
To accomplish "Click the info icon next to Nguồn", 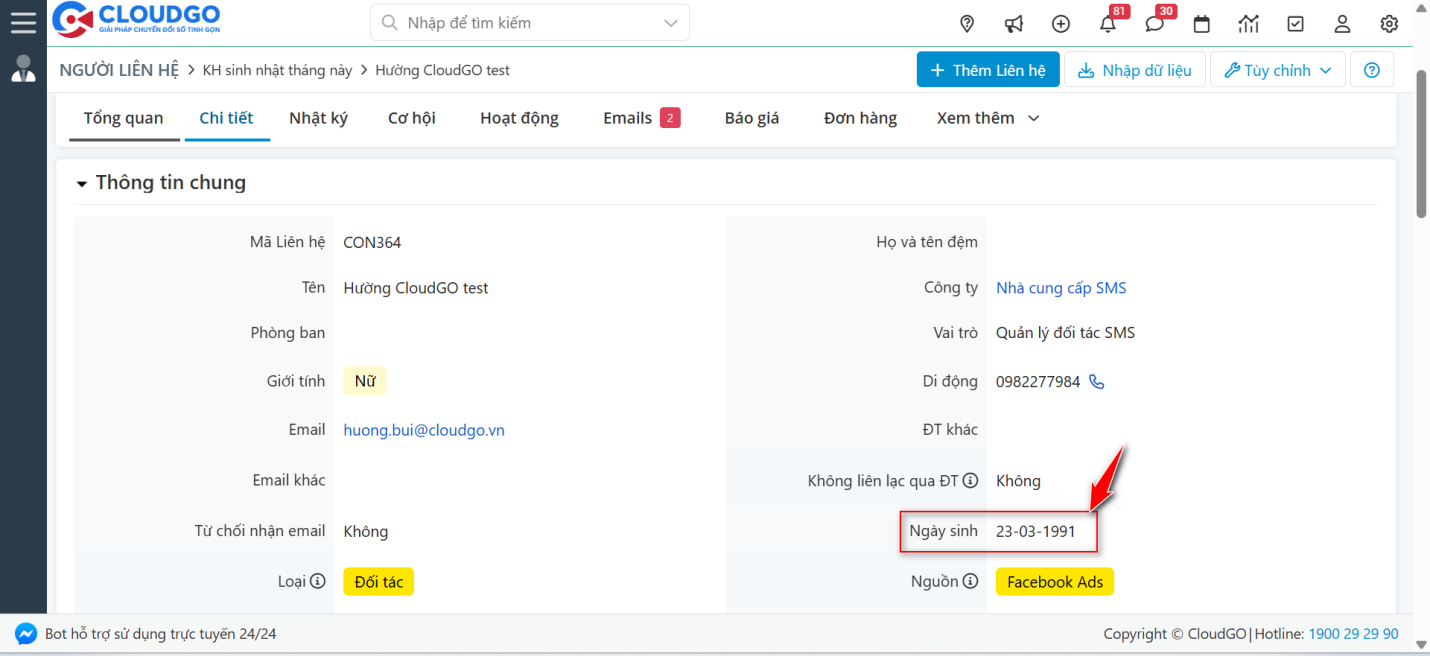I will coord(968,581).
